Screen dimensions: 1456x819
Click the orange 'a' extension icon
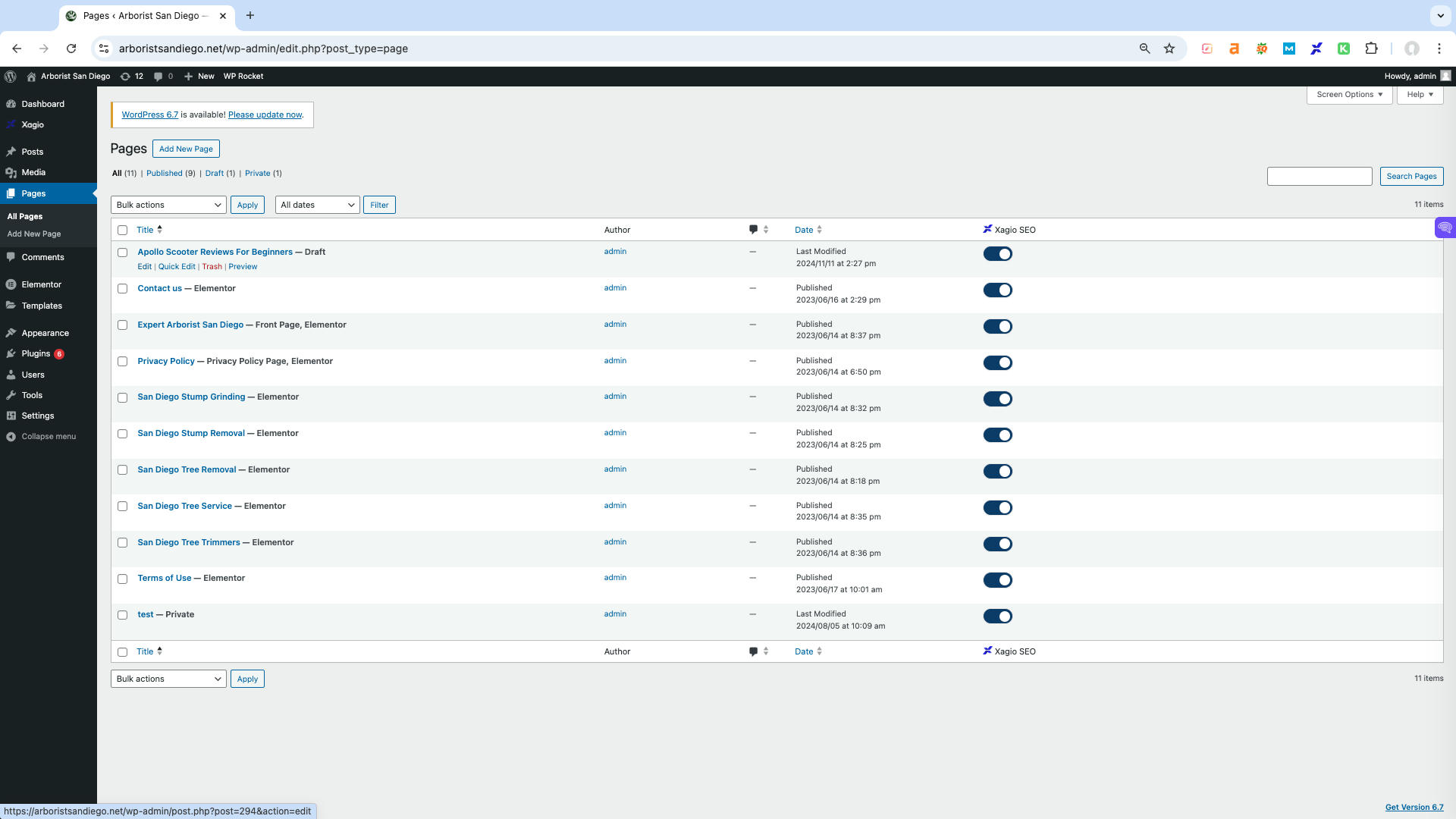[1235, 49]
